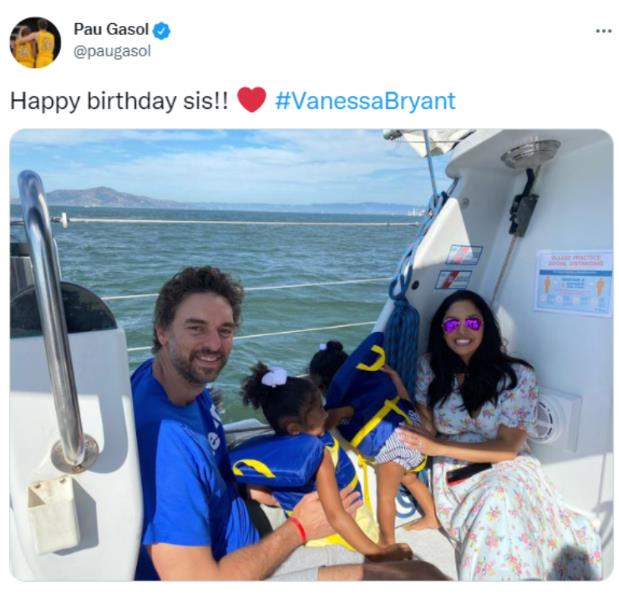Click the "Happy birthday sis!!" tweet text
This screenshot has width=619, height=599.
coord(119,101)
